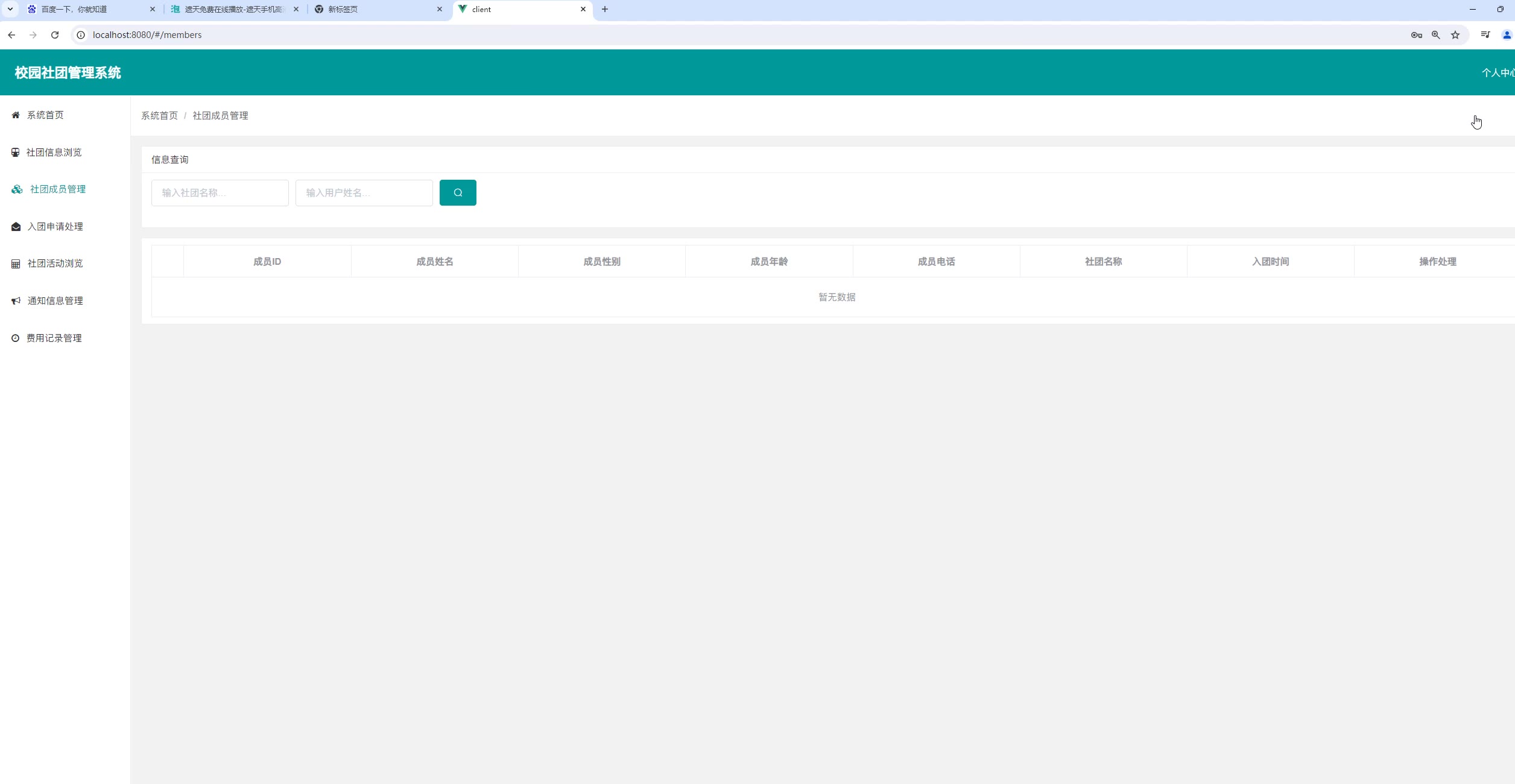Click the search magnifier button
This screenshot has width=1515, height=784.
click(458, 193)
